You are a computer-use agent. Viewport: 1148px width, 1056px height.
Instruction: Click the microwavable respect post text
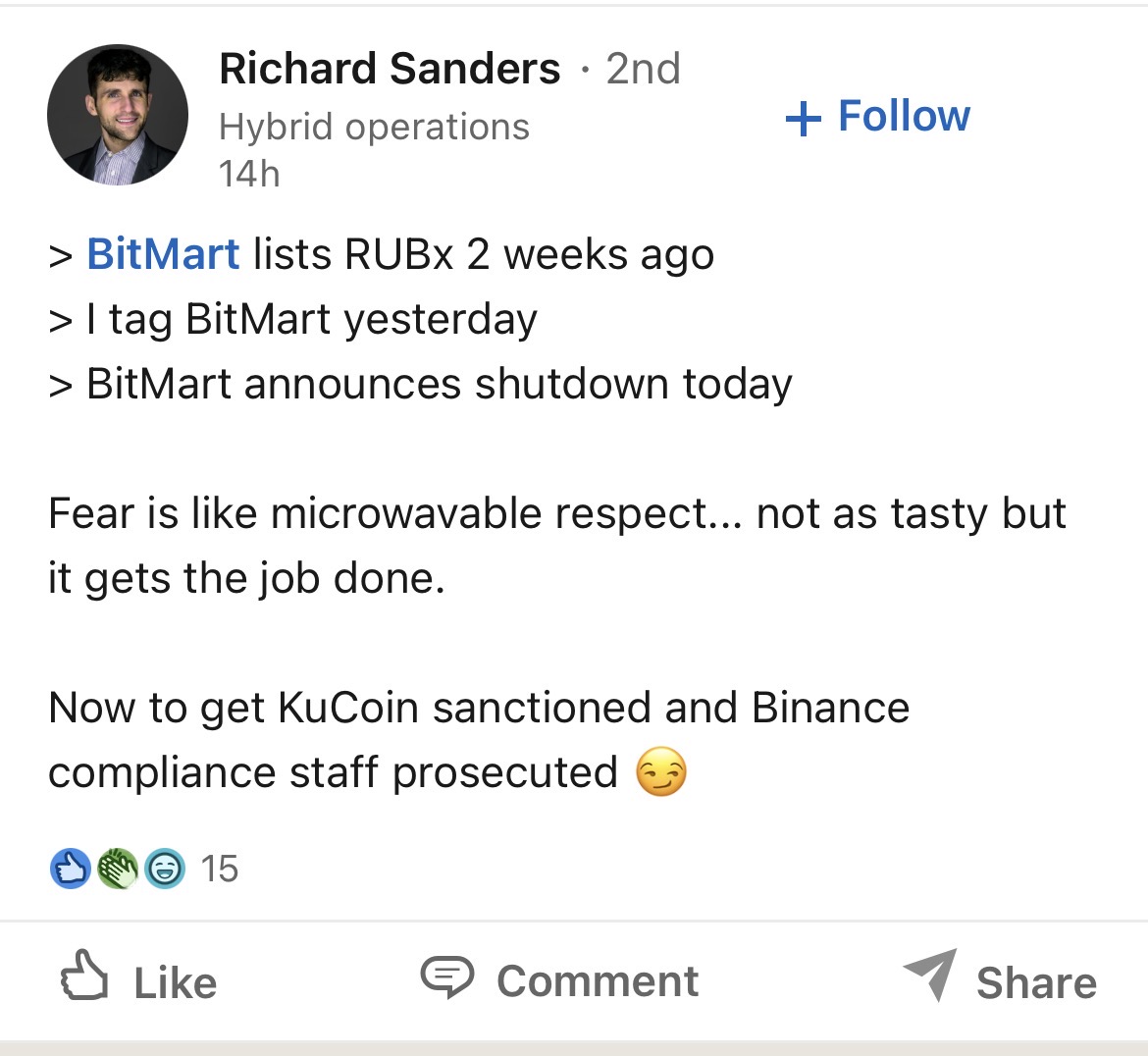click(556, 545)
